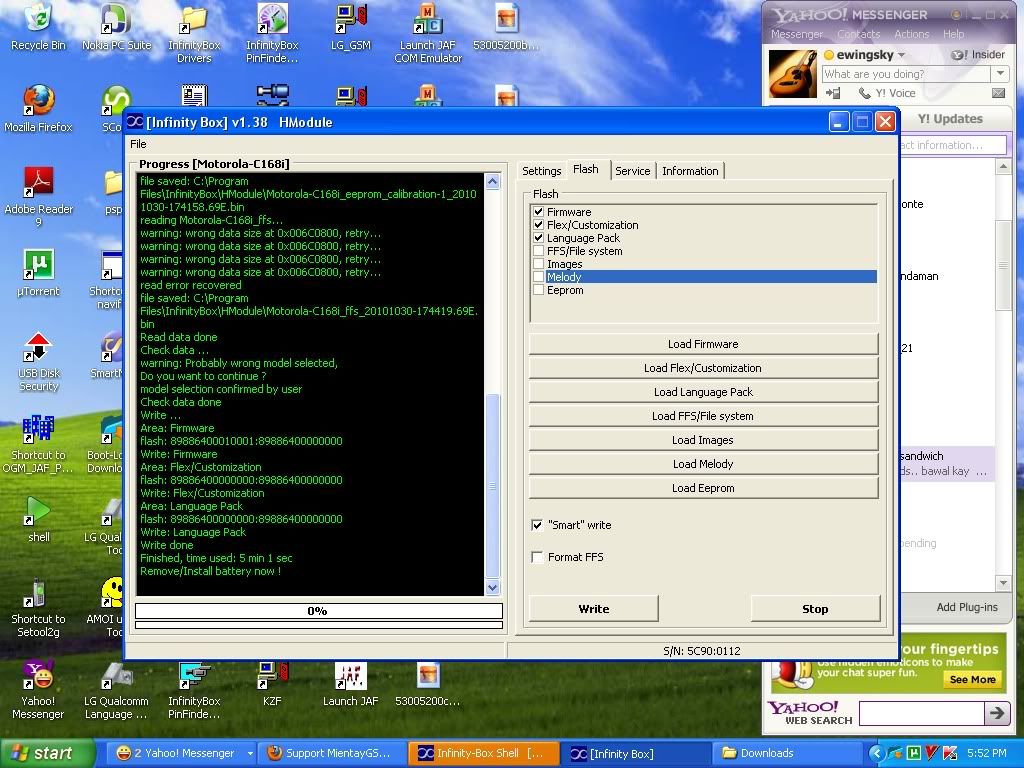Launch the LG_GSM desktop shortcut
The width and height of the screenshot is (1024, 768).
[351, 20]
